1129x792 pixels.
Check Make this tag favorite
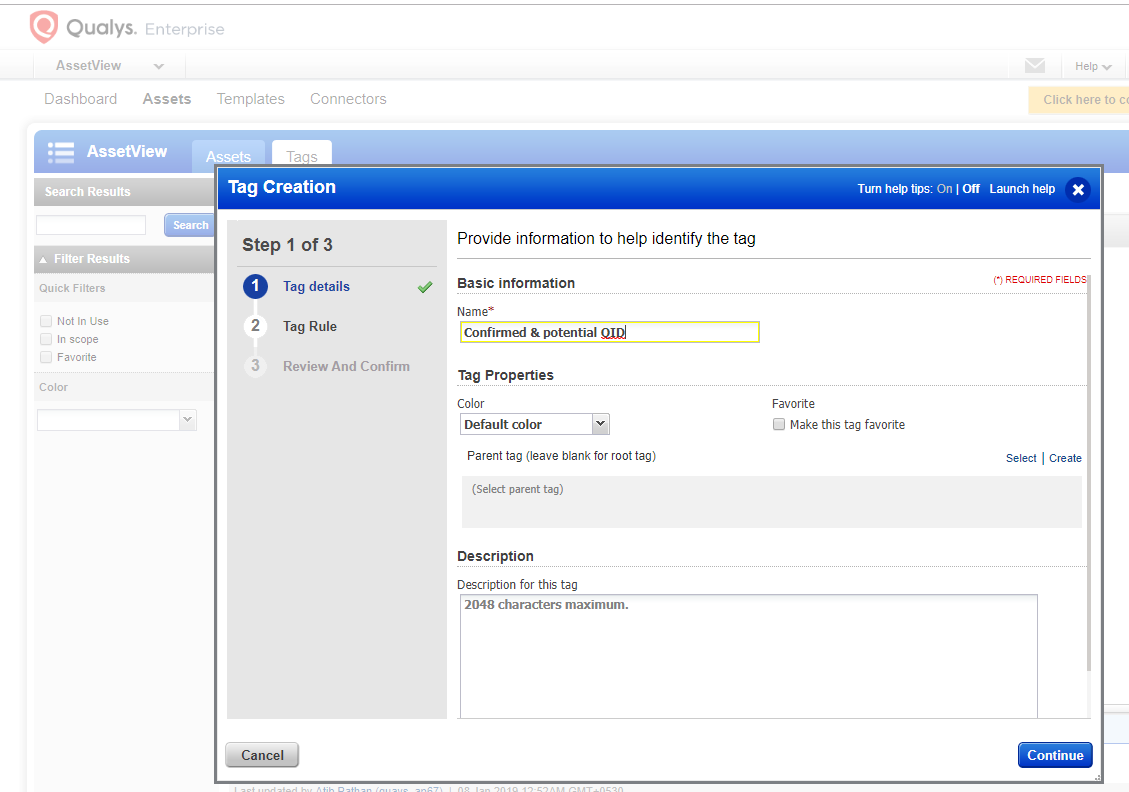779,424
